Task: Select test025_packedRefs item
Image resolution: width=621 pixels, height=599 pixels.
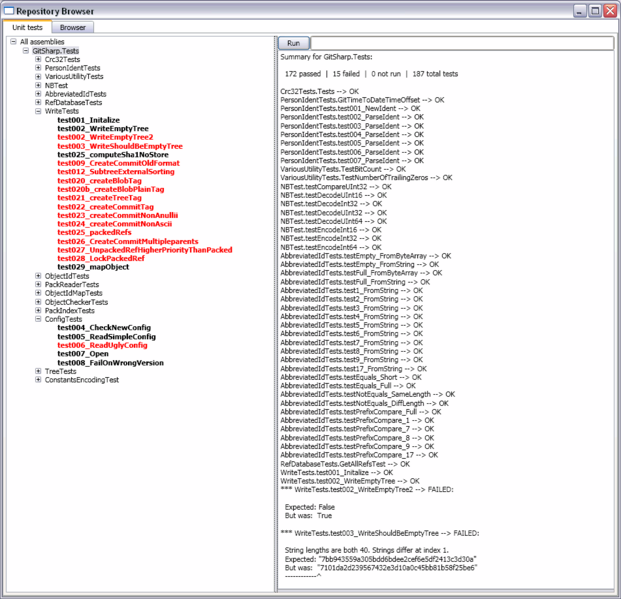Action: [x=94, y=232]
